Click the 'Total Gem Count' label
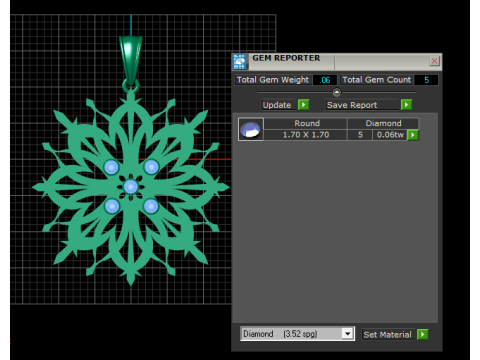This screenshot has width=480, height=360. coord(377,80)
